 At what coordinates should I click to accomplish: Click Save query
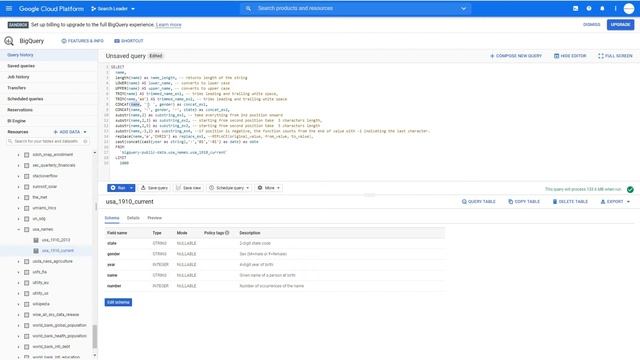(154, 188)
